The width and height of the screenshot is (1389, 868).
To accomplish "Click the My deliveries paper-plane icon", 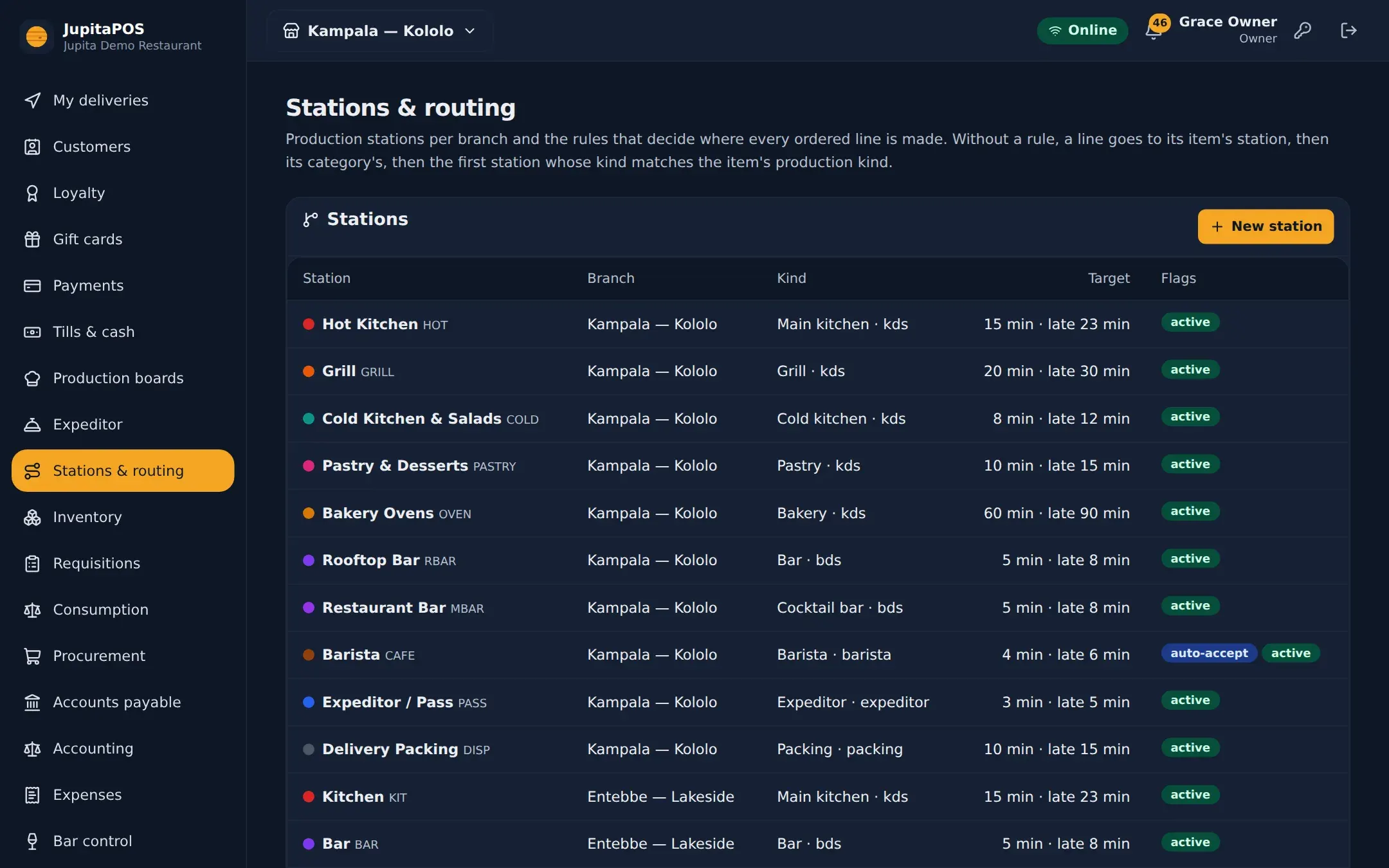I will click(32, 100).
